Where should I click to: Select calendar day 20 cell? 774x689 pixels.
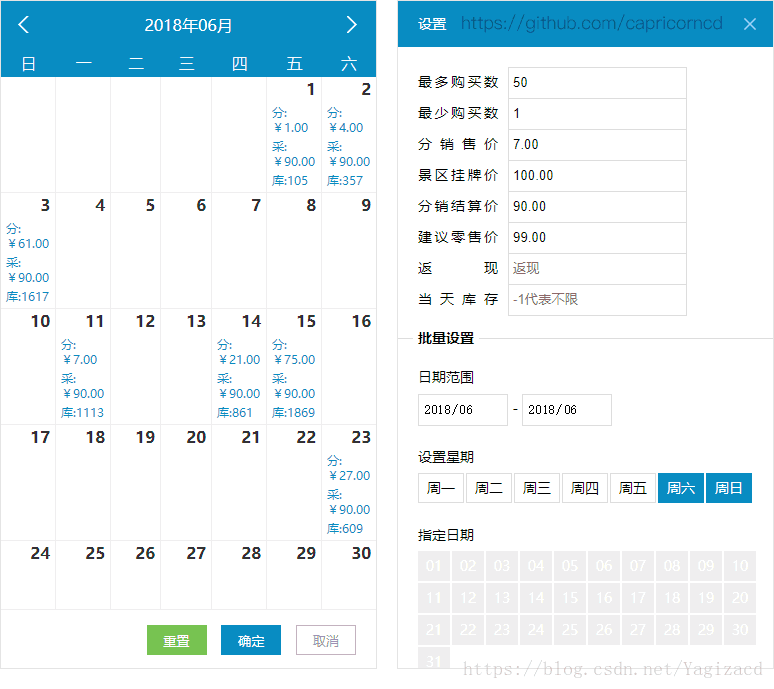(186, 483)
